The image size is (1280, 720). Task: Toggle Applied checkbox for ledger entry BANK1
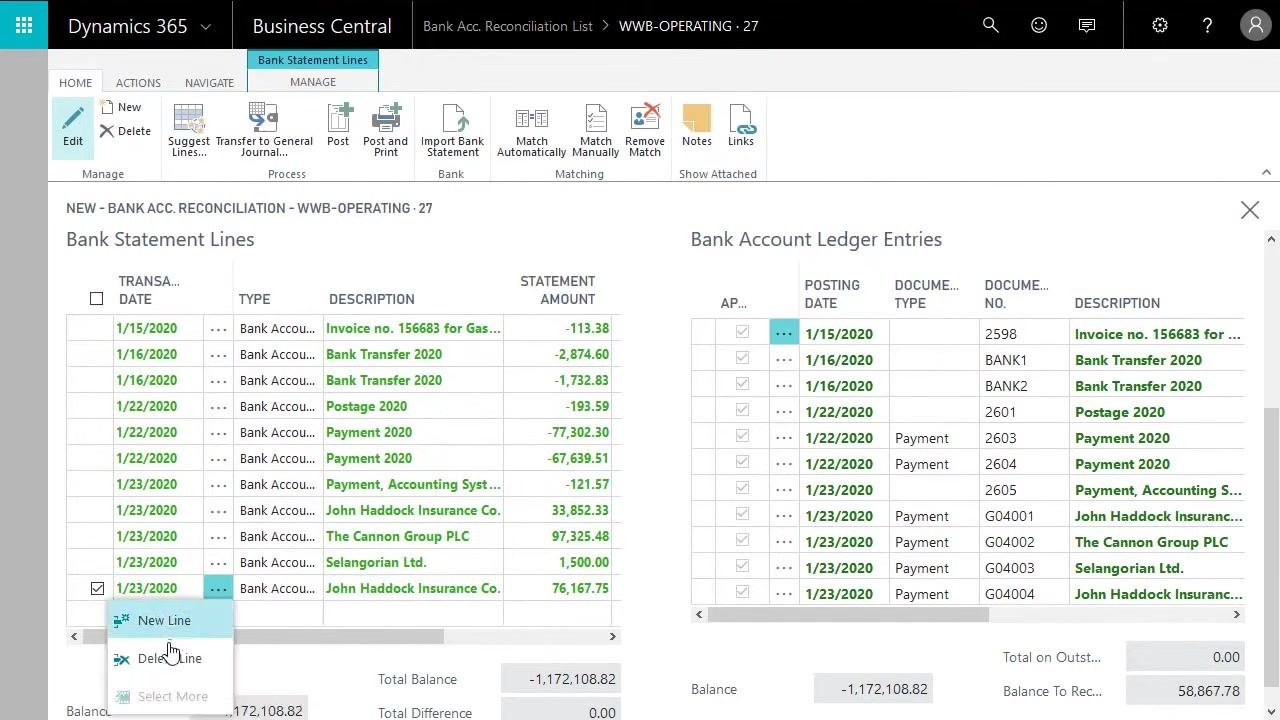coord(742,358)
